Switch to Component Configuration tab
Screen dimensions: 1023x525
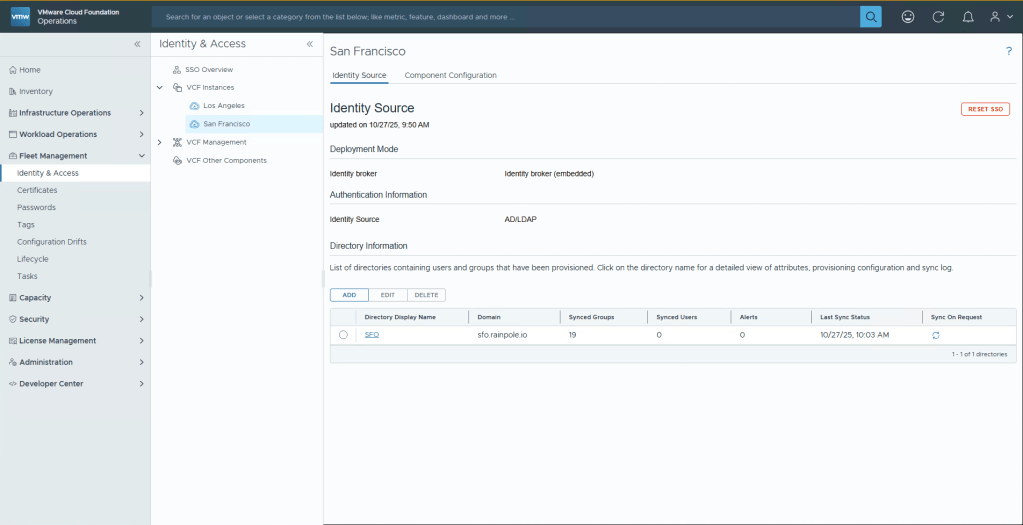[450, 75]
